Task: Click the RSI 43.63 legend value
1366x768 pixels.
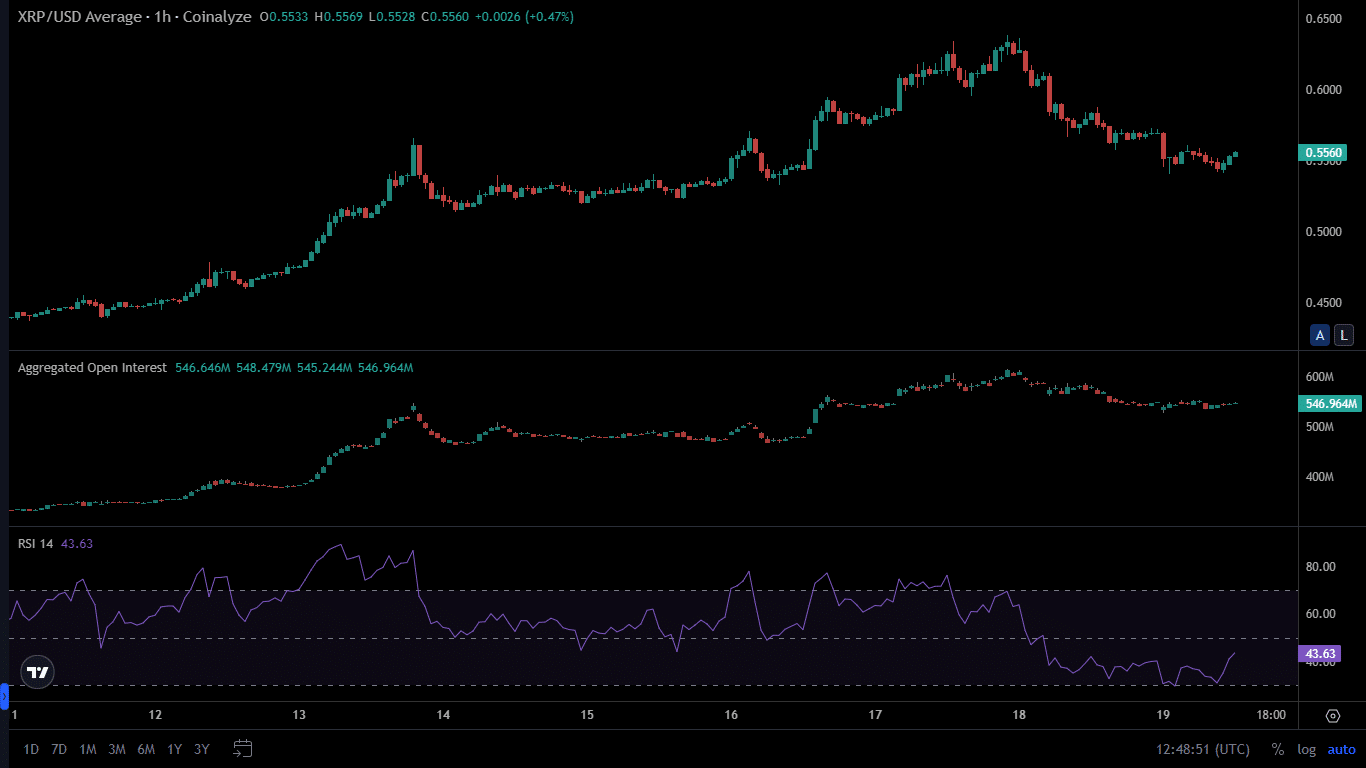Action: click(x=77, y=543)
